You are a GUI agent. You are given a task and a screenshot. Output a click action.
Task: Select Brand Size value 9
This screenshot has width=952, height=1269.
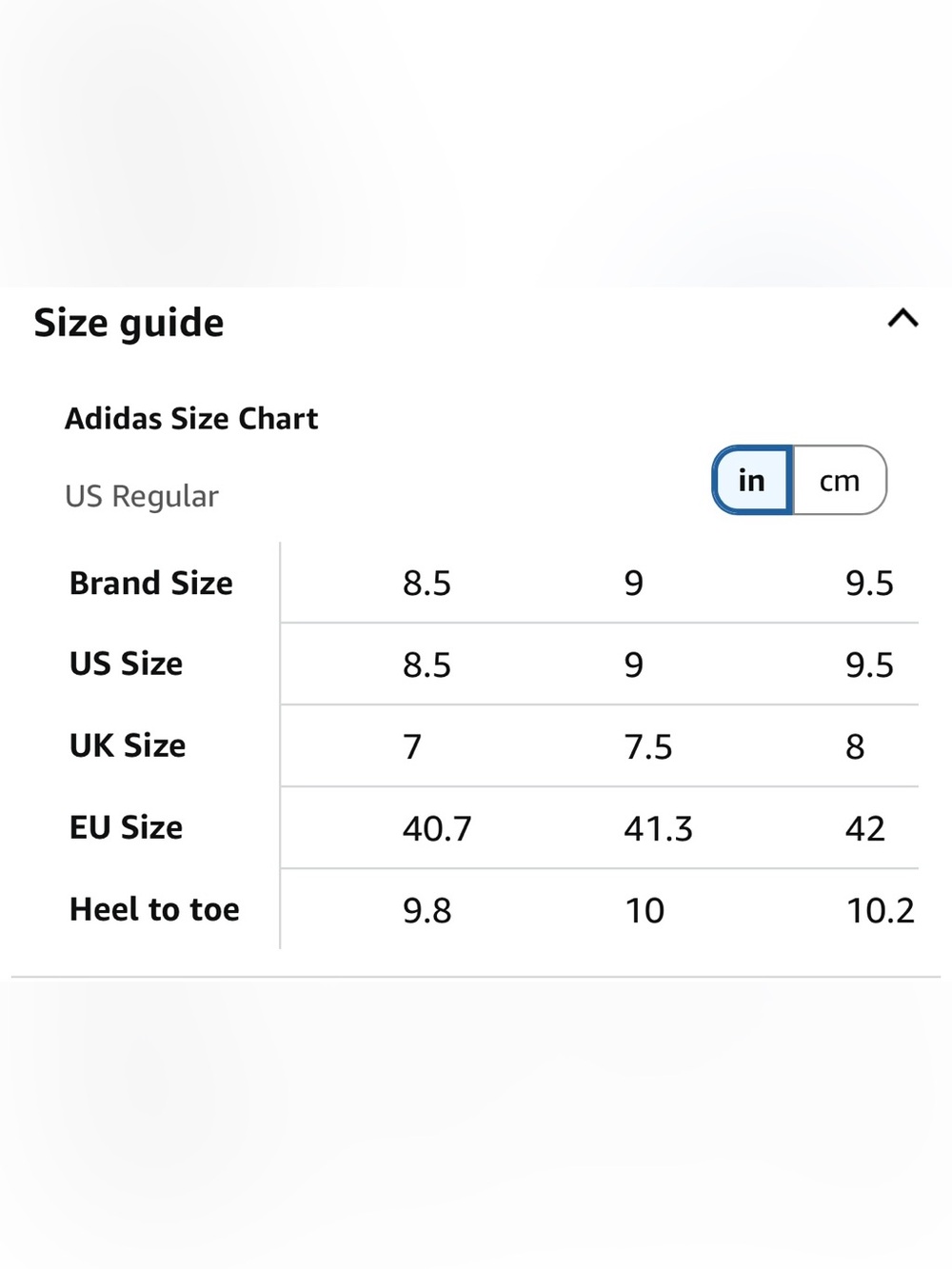(634, 584)
